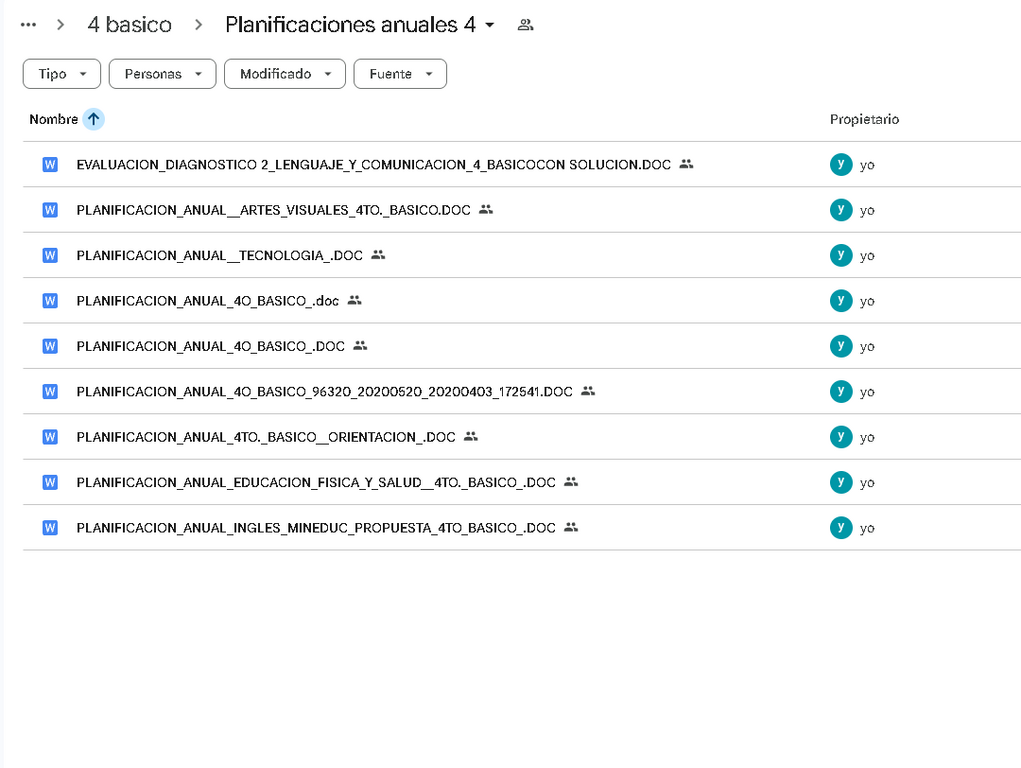Screen dimensions: 1021x768
Task: Select file PLANIFICACION_ANUAL_EDUCACION_FISICA_Y_SALUD__4TO._BASICO_.DOC
Action: 316,483
